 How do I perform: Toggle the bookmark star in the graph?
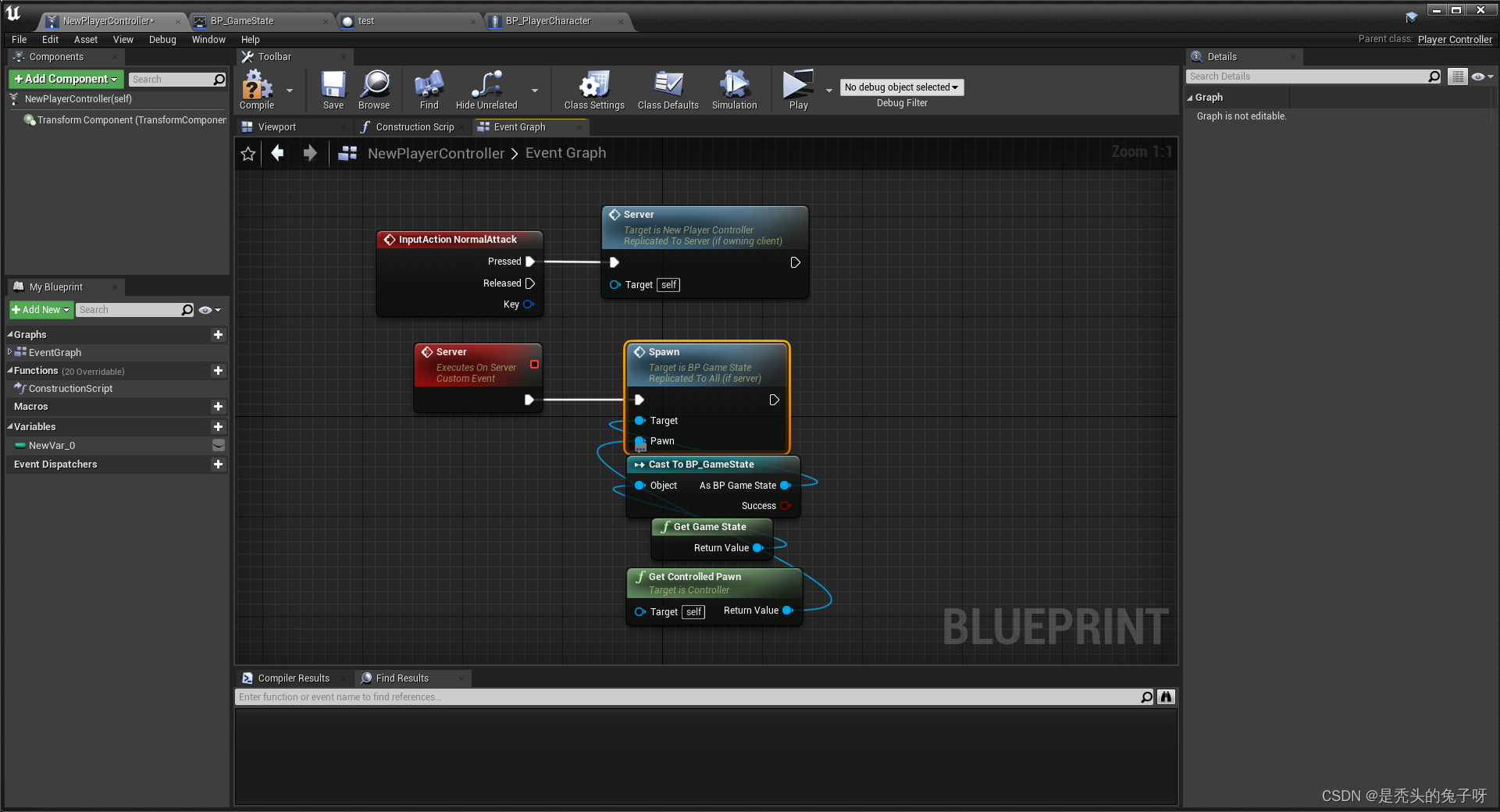pos(248,153)
